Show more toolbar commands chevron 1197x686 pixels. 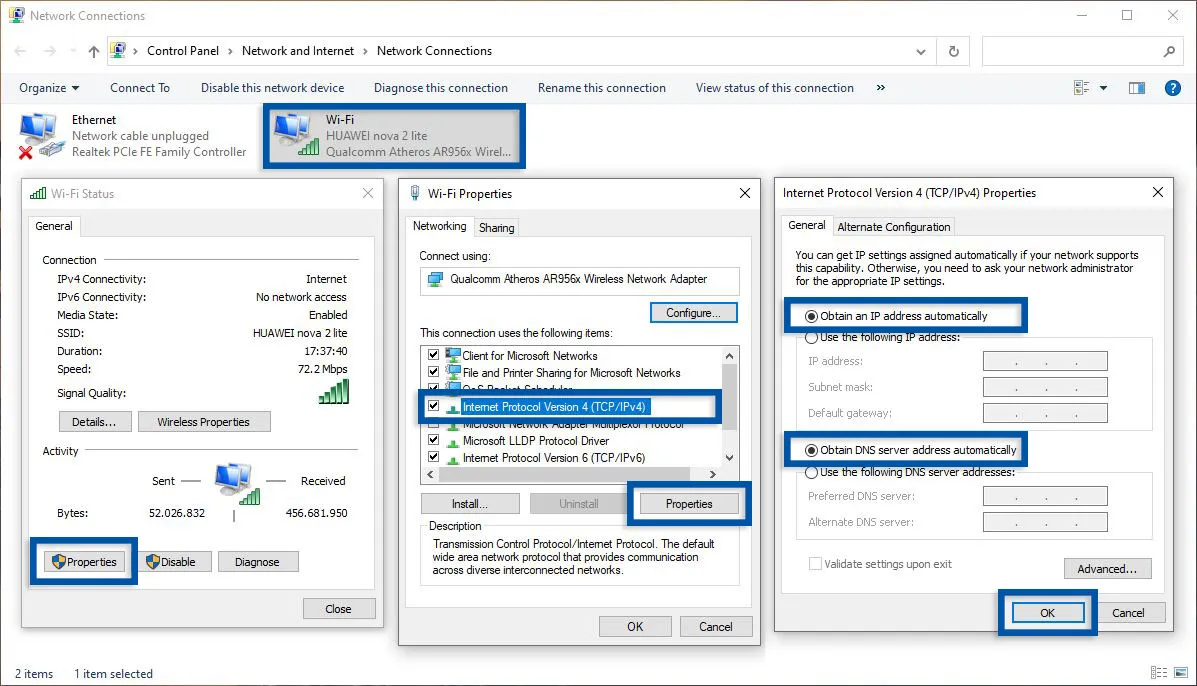pos(880,88)
